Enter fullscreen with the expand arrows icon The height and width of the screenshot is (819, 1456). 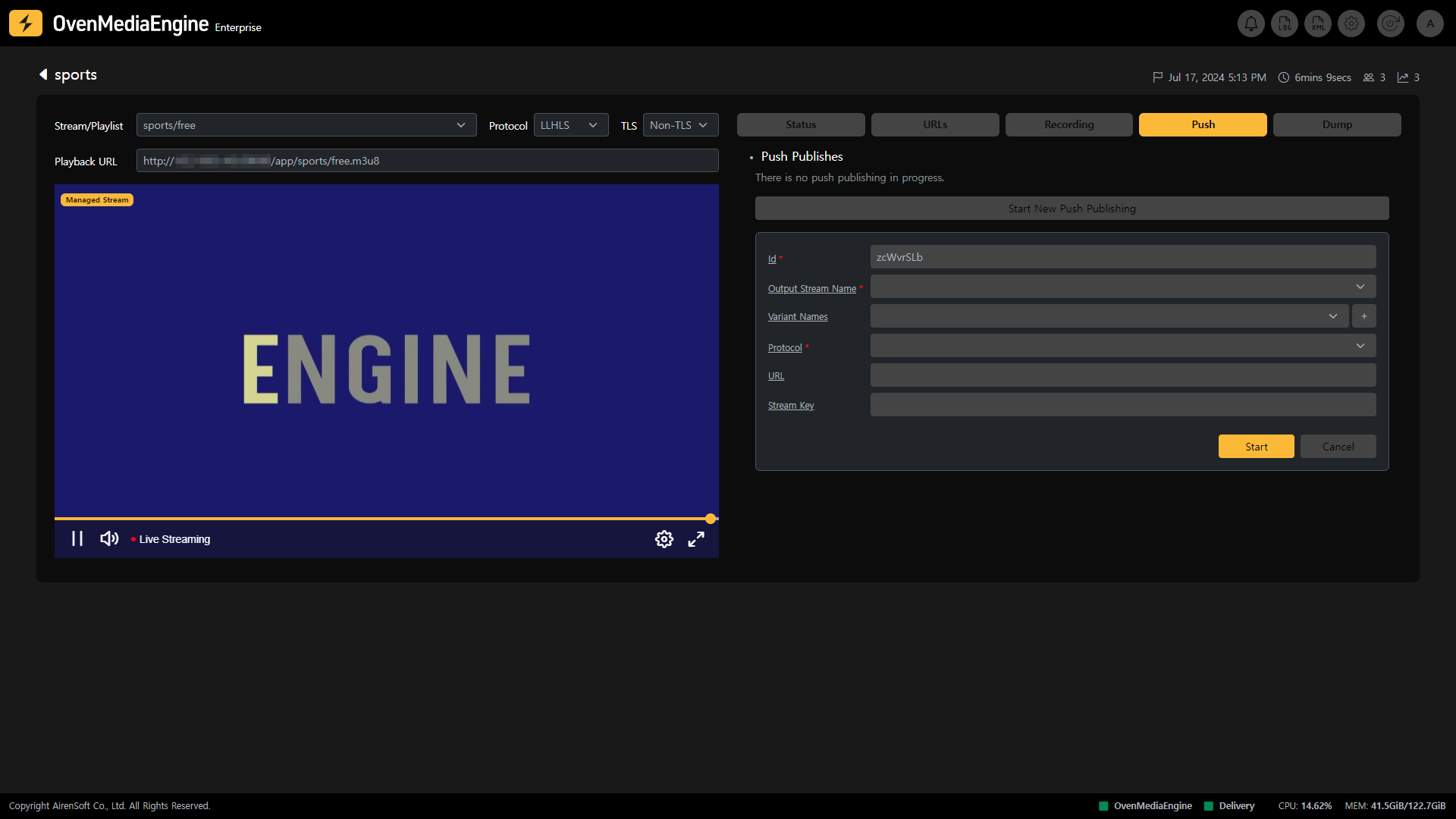(x=696, y=539)
